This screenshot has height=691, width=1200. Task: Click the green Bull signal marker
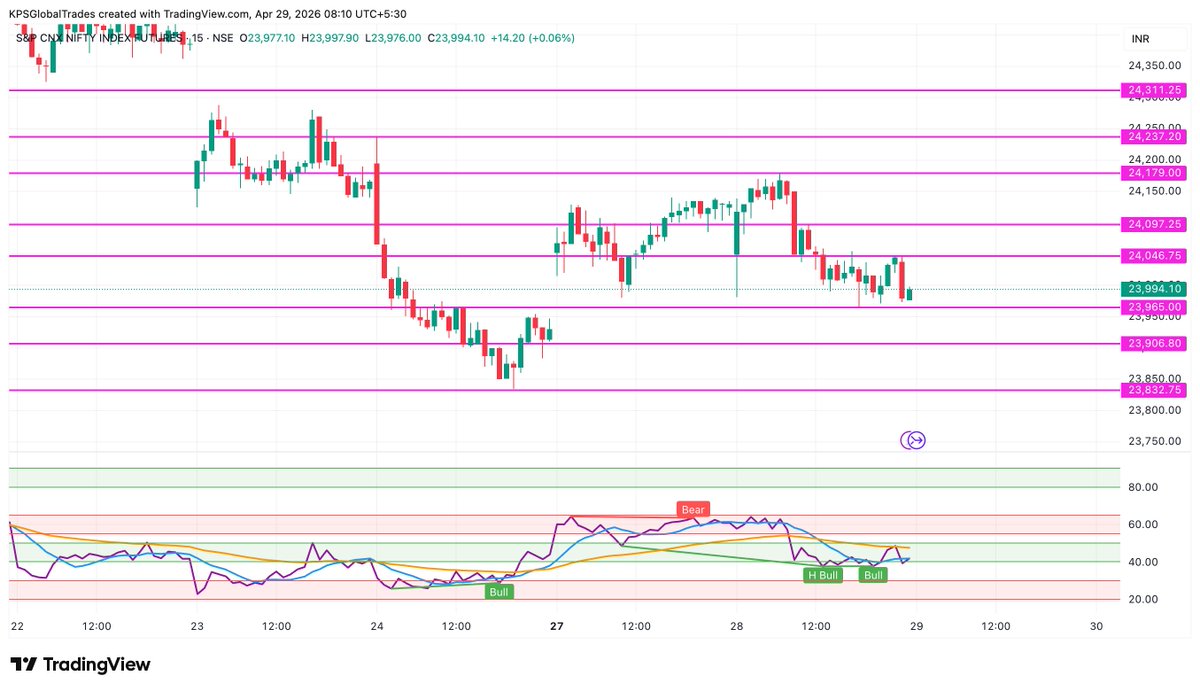[x=872, y=575]
